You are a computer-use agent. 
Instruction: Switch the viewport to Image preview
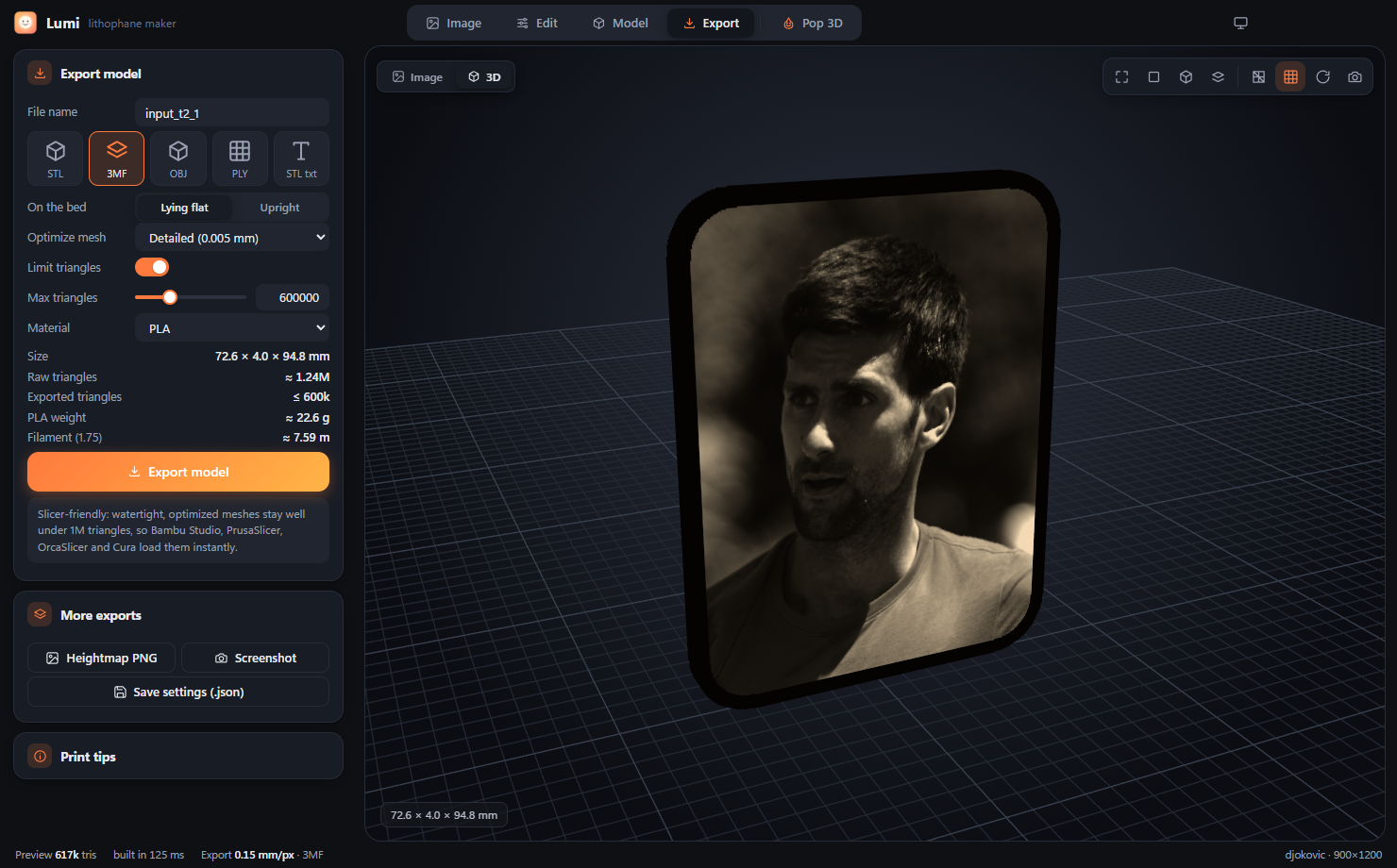417,77
